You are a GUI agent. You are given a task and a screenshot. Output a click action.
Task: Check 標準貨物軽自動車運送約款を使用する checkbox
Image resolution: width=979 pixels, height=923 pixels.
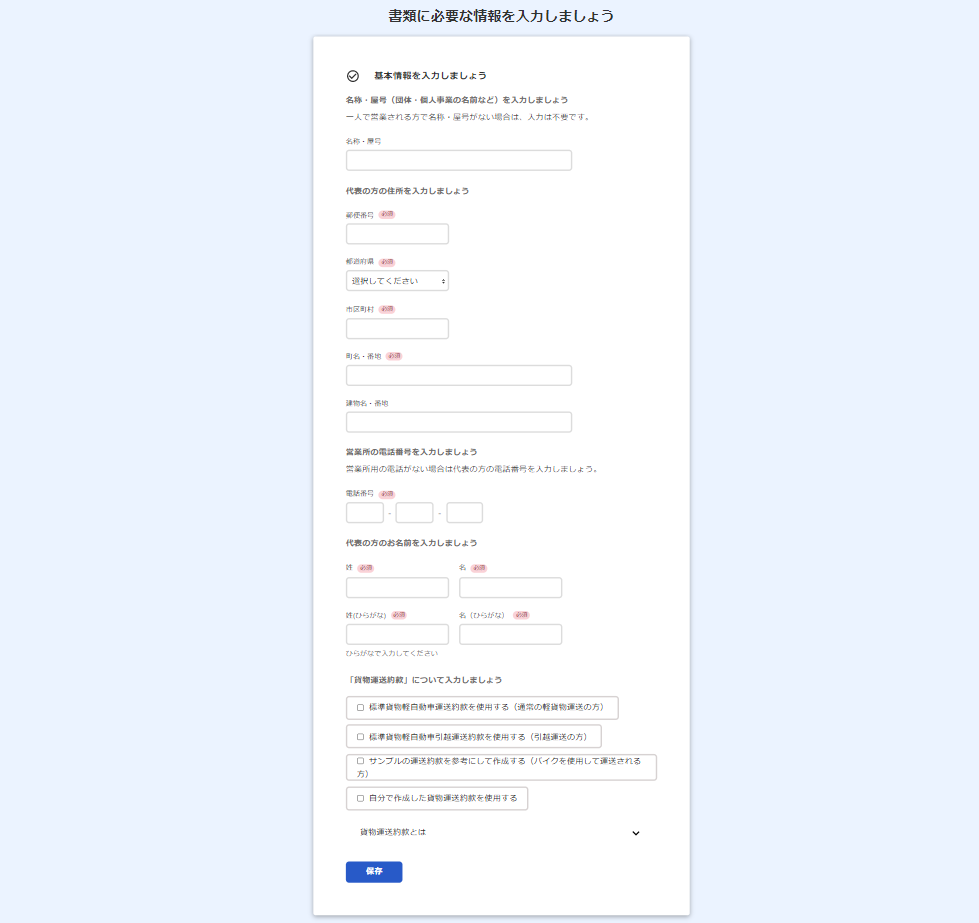[x=360, y=708]
